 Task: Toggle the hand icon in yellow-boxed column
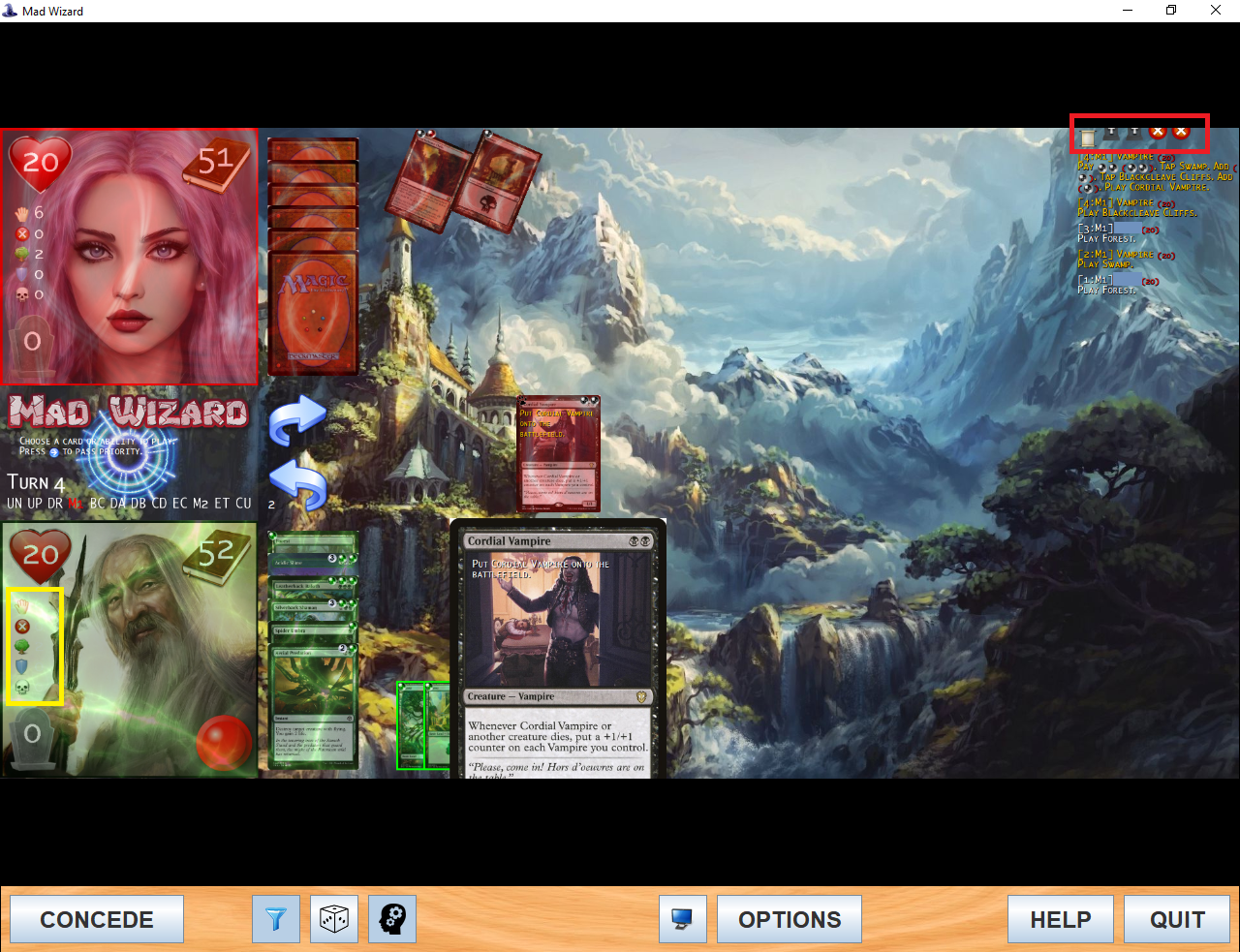22,605
